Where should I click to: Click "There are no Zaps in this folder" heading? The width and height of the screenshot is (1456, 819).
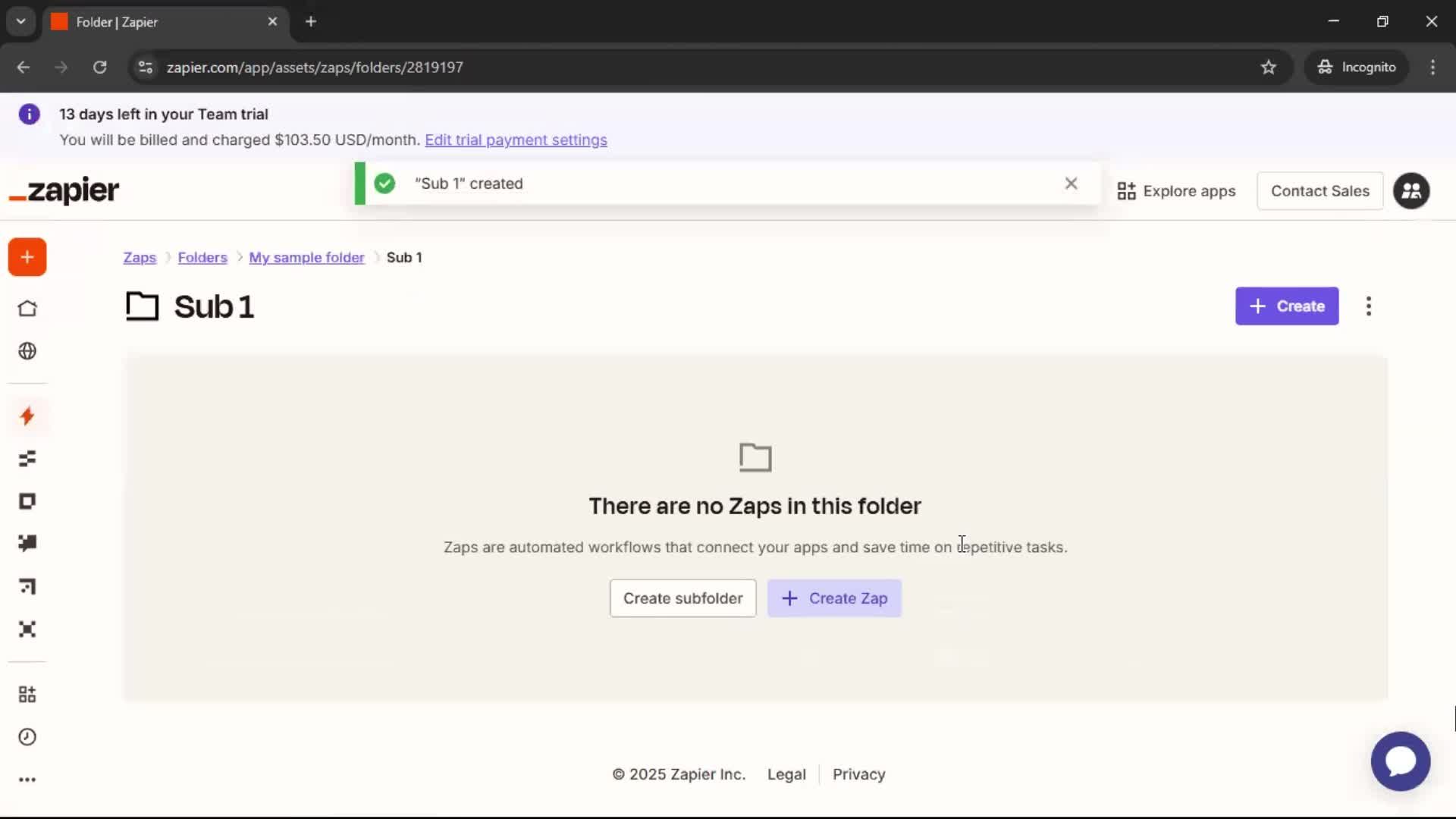[x=755, y=506]
